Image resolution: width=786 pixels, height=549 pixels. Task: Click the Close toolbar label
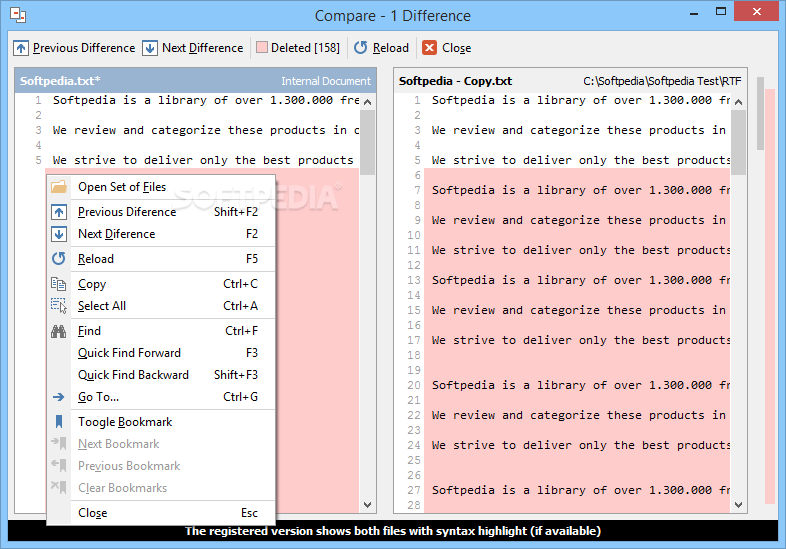[457, 48]
